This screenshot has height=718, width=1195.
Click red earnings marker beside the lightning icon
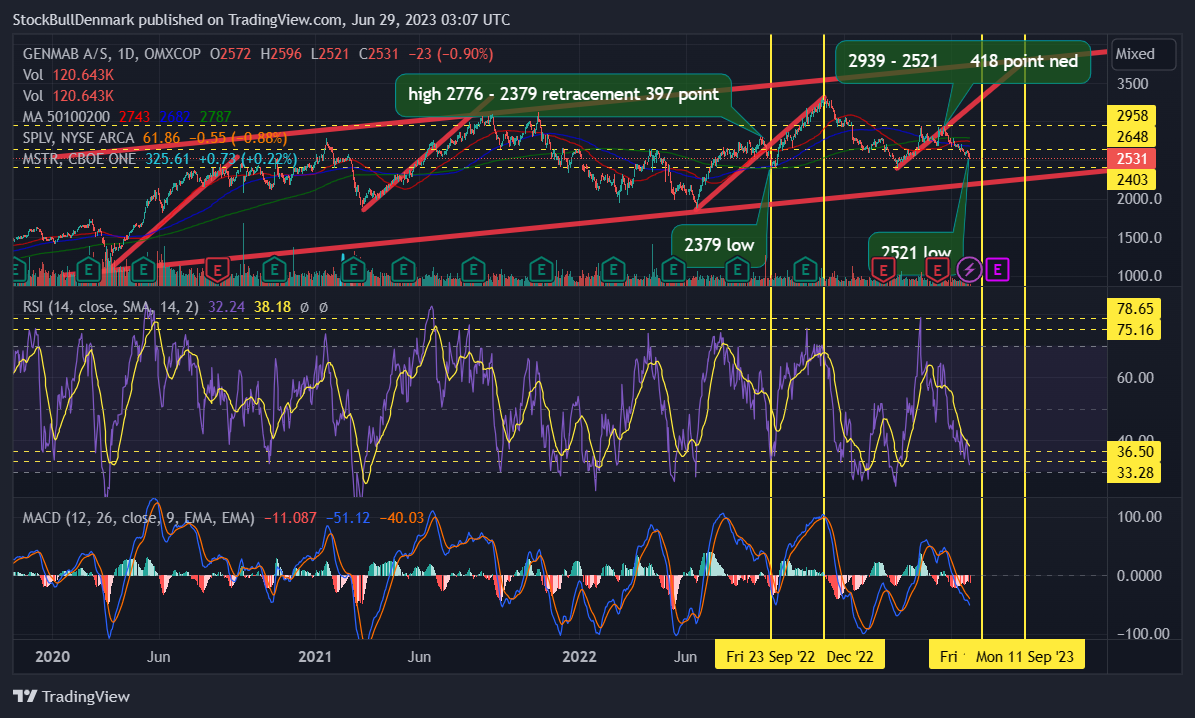937,269
